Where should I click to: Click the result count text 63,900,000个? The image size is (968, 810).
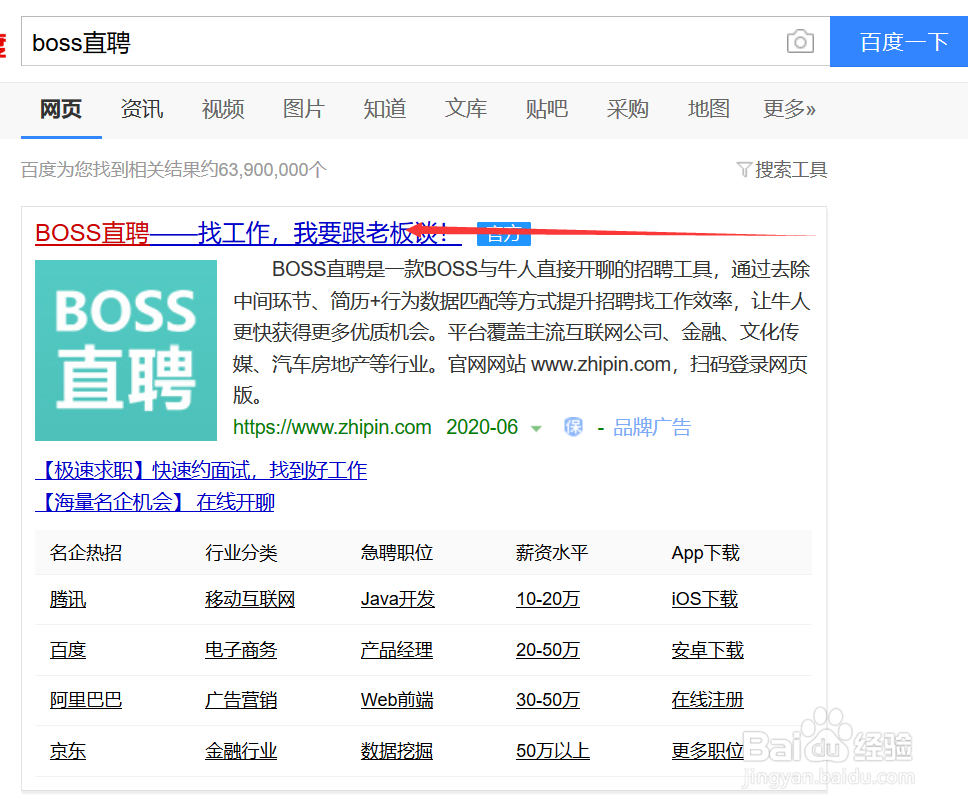coord(272,169)
